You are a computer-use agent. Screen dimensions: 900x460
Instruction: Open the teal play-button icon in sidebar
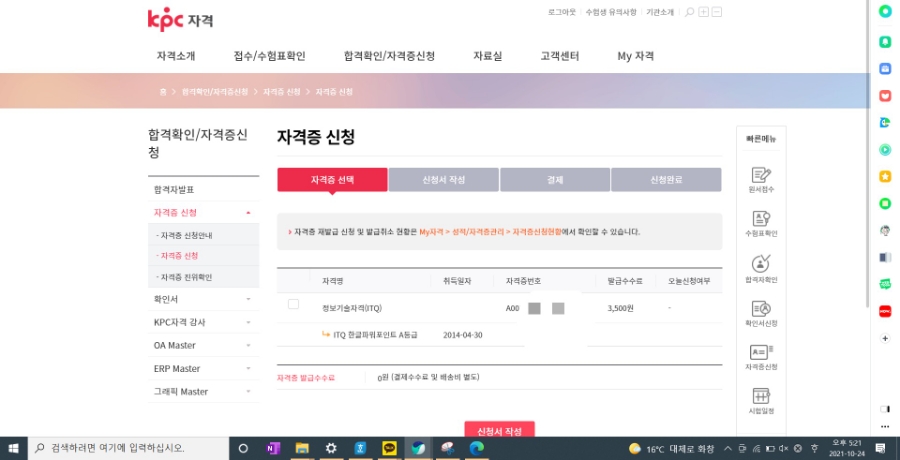(x=885, y=149)
